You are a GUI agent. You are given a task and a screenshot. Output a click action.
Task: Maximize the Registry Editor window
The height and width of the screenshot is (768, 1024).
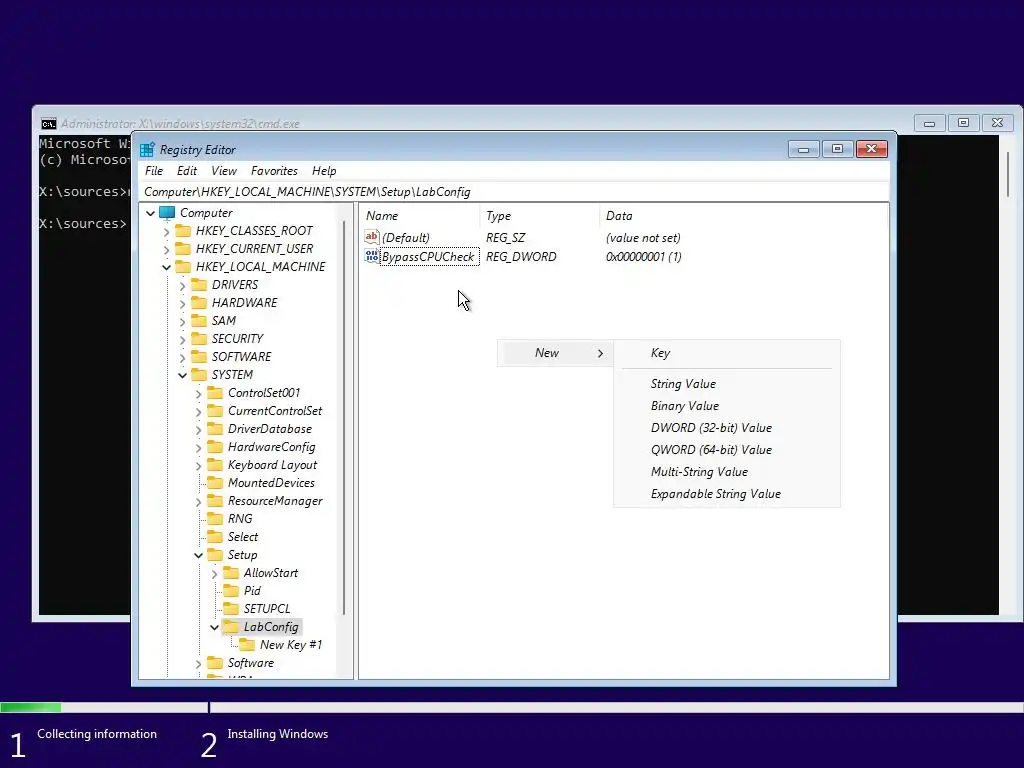tap(837, 150)
